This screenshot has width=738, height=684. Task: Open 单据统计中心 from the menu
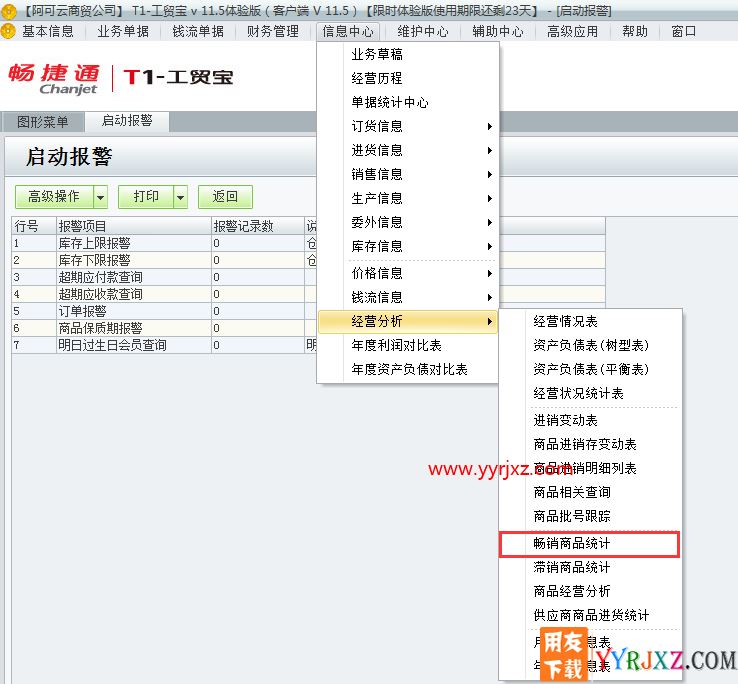point(390,102)
